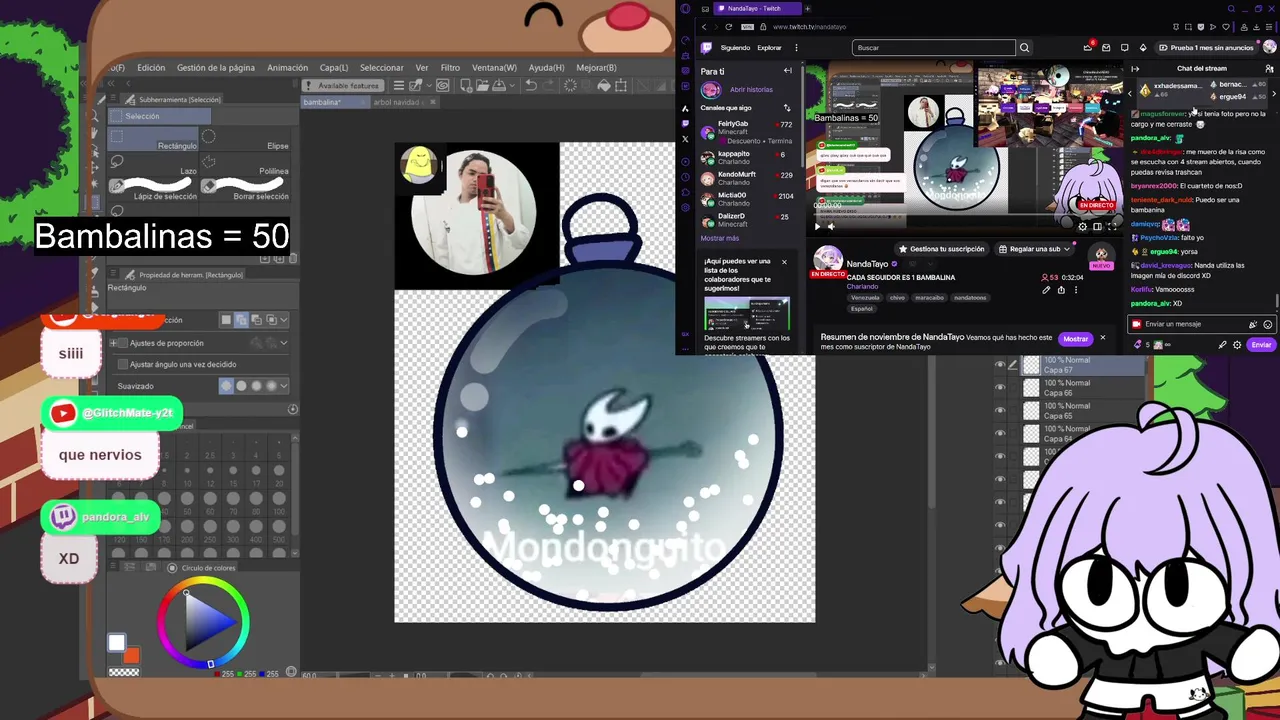Select the Elipse selection sub tool
This screenshot has width=1280, height=720.
coord(245,138)
